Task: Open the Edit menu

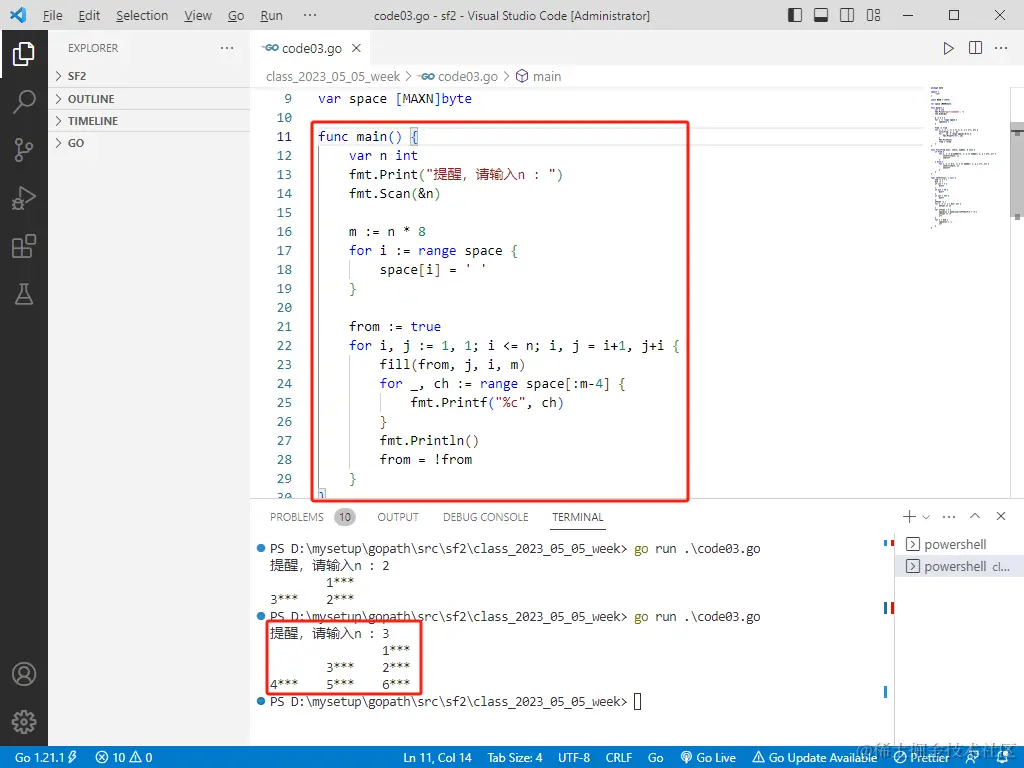Action: 89,15
